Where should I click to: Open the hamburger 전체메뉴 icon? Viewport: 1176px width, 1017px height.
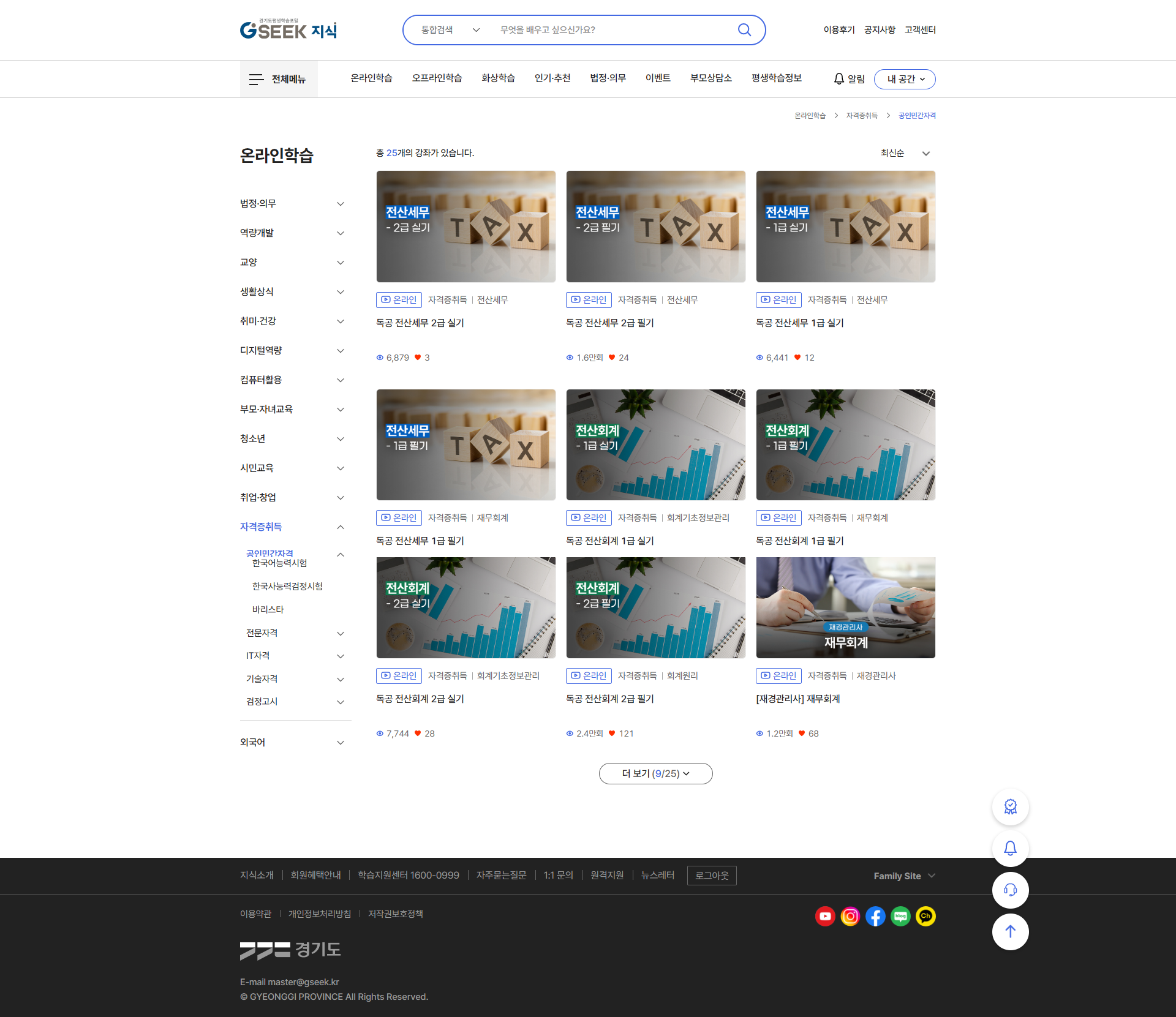tap(256, 79)
